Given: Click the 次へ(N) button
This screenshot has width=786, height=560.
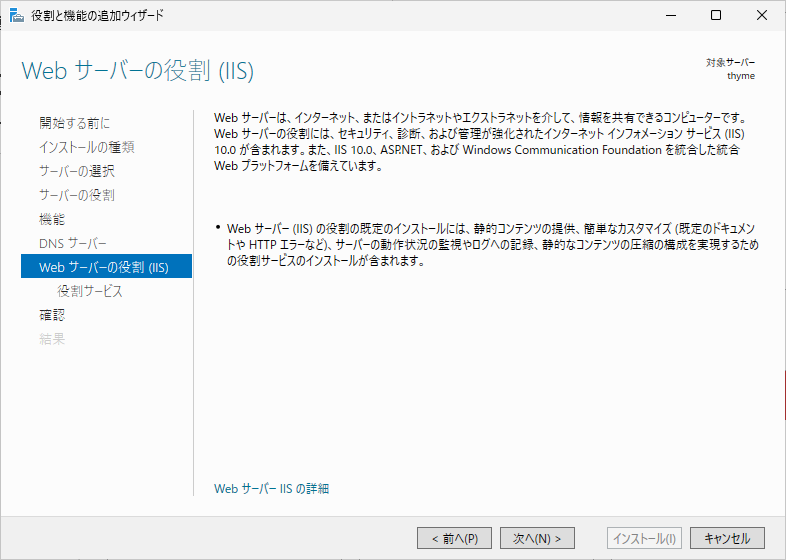Looking at the screenshot, I should point(537,538).
